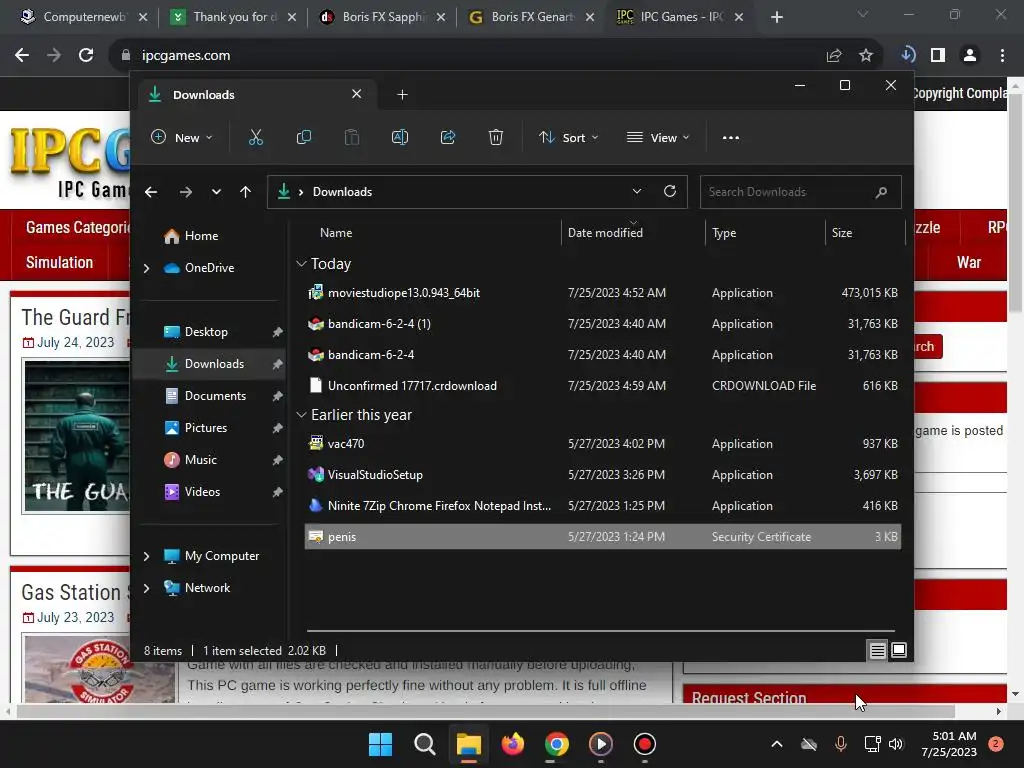
Task: Select VisualStudioSetup file
Action: pyautogui.click(x=603, y=475)
